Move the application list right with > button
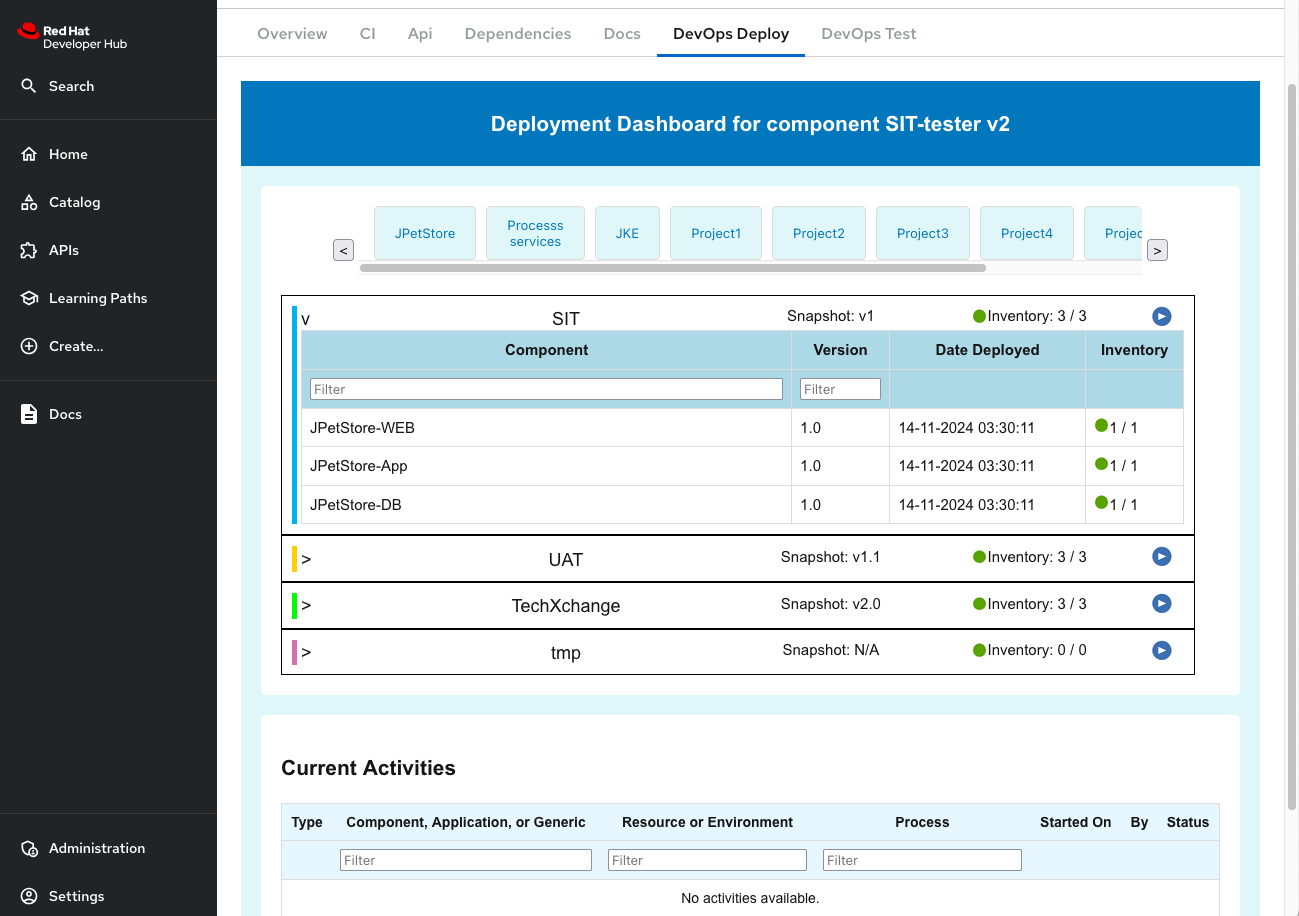 coord(1157,250)
